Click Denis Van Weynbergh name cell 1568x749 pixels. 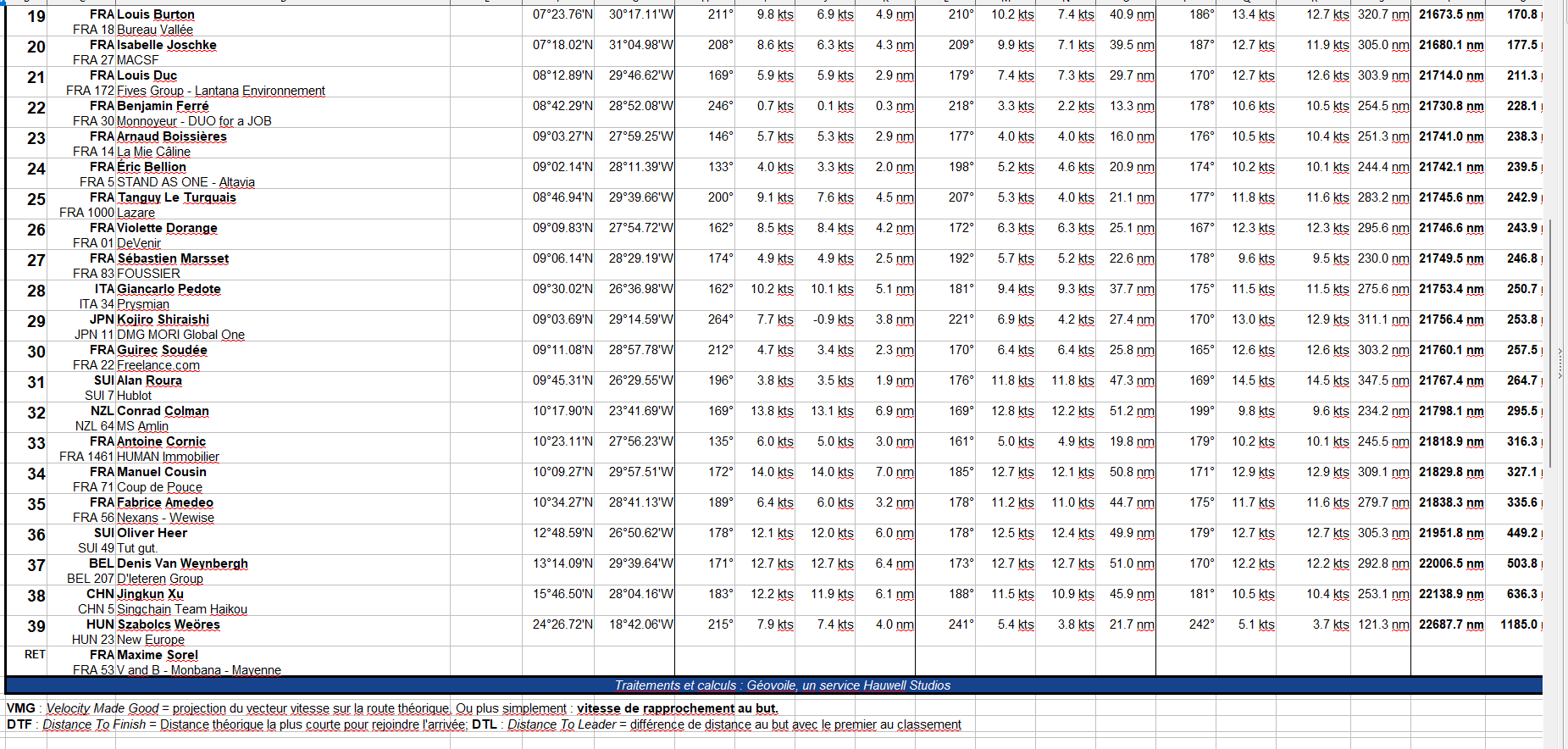(182, 563)
